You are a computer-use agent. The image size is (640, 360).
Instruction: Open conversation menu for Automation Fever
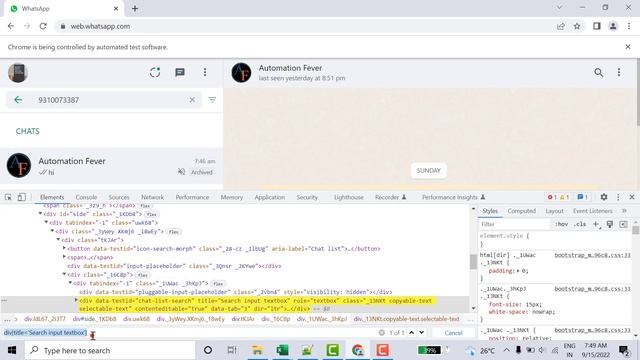tap(619, 73)
